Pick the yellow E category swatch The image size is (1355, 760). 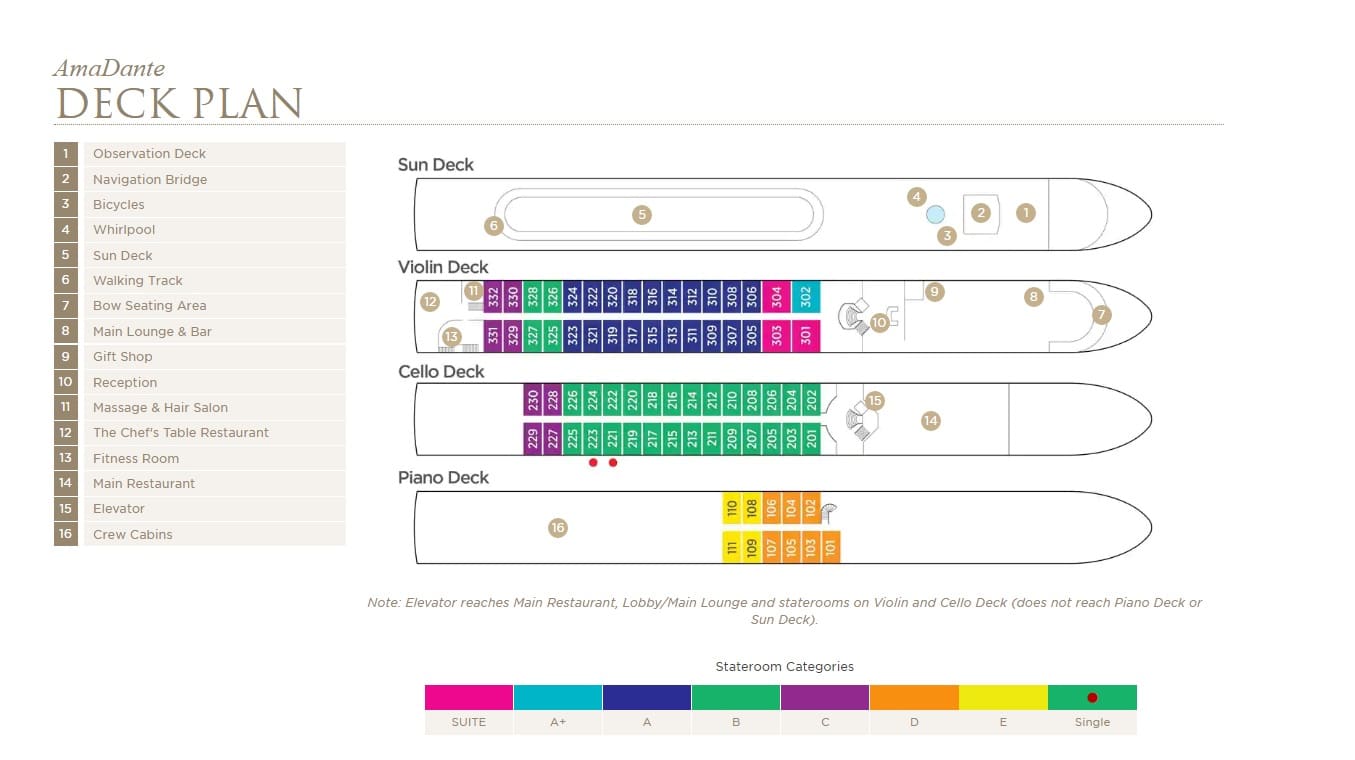click(x=1003, y=697)
